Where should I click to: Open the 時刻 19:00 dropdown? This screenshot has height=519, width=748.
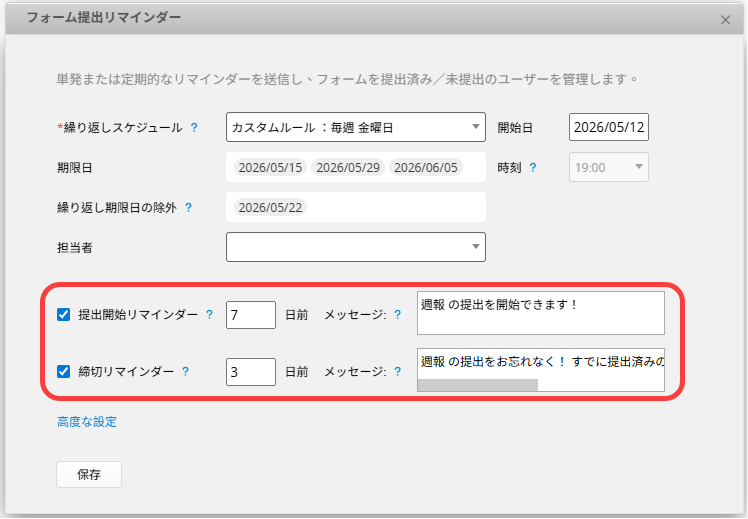608,167
